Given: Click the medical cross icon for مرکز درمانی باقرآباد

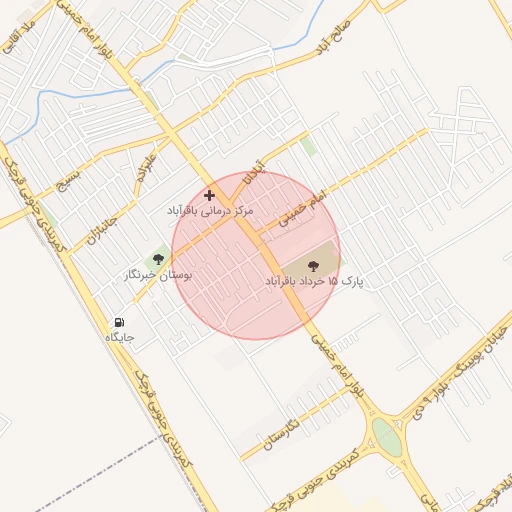Looking at the screenshot, I should coord(209,195).
